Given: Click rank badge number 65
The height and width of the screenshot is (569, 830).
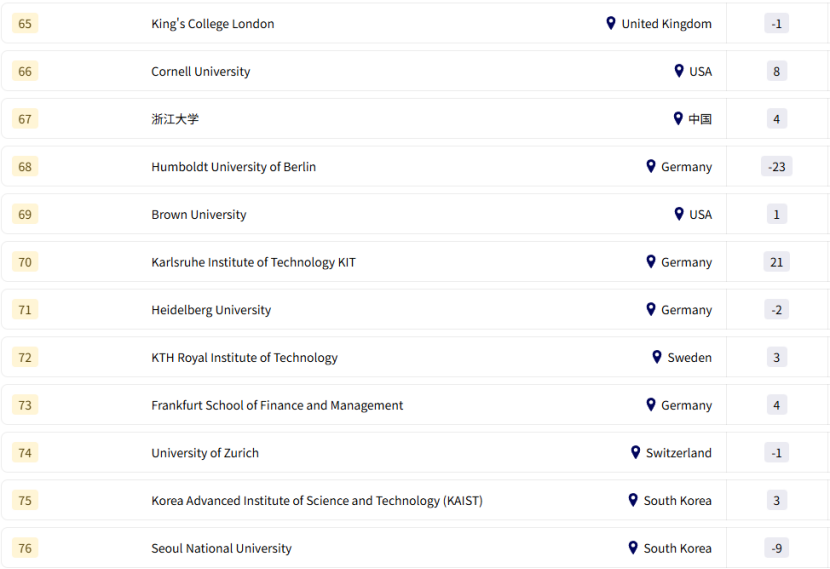Looking at the screenshot, I should coord(25,24).
